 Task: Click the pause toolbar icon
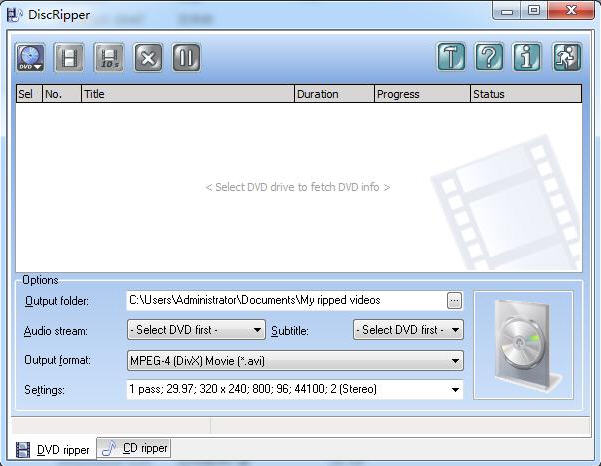tap(186, 58)
